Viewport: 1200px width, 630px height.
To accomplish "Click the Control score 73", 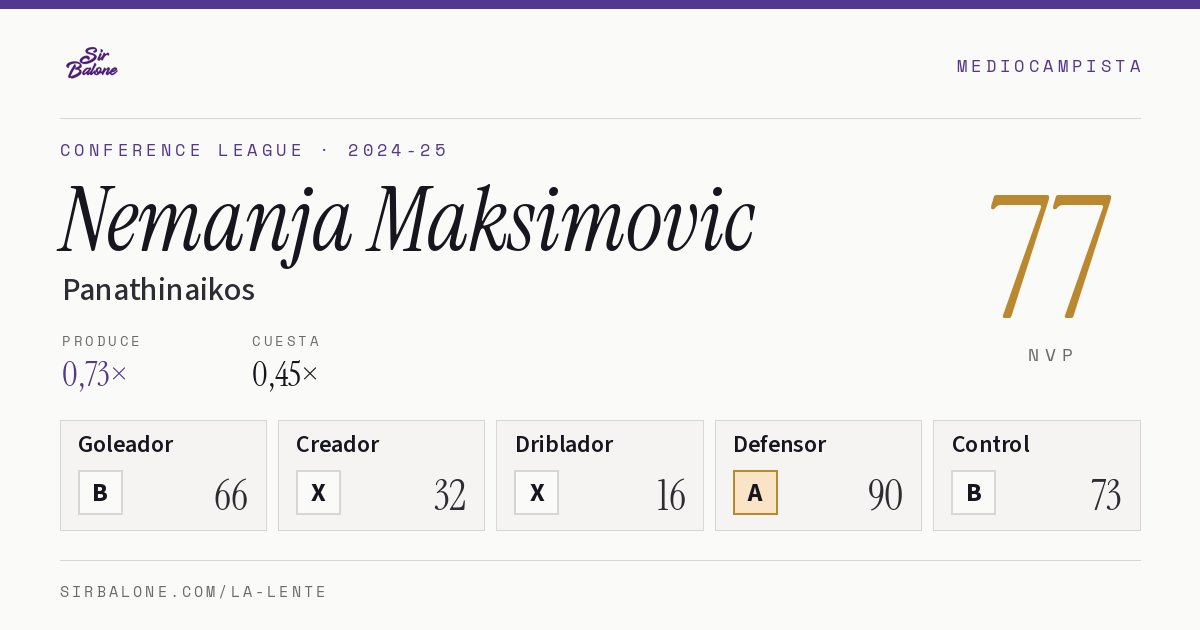I will click(x=1106, y=495).
